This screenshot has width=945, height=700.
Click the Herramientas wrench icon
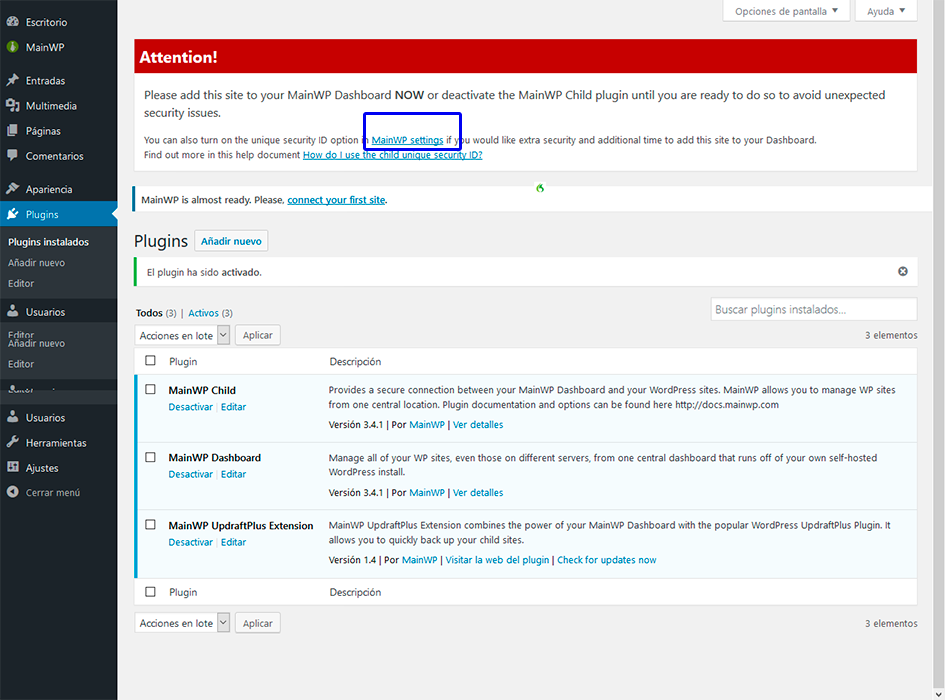[13, 443]
